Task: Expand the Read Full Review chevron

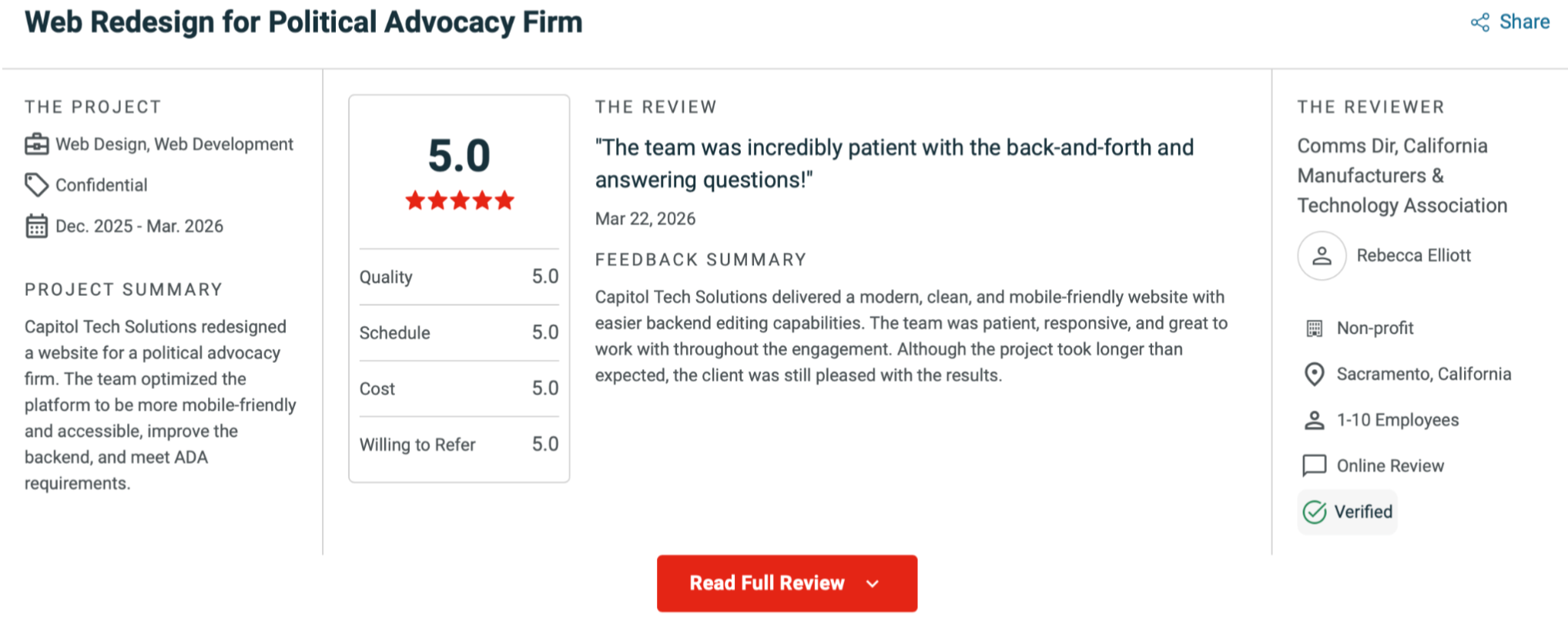Action: click(x=873, y=583)
